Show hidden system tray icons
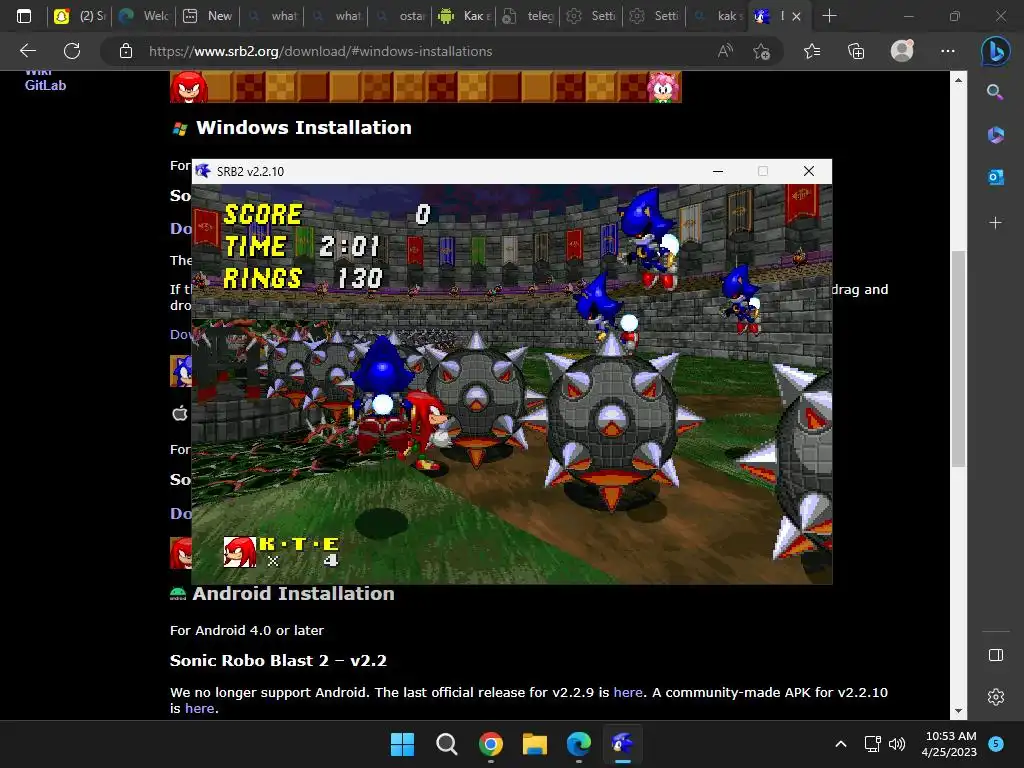 pos(841,744)
